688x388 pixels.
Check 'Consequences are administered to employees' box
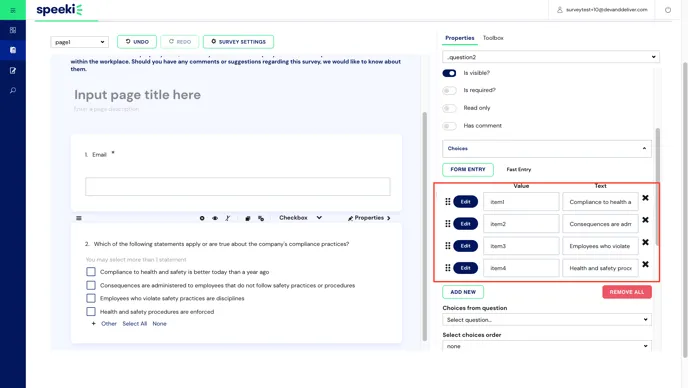tap(91, 285)
